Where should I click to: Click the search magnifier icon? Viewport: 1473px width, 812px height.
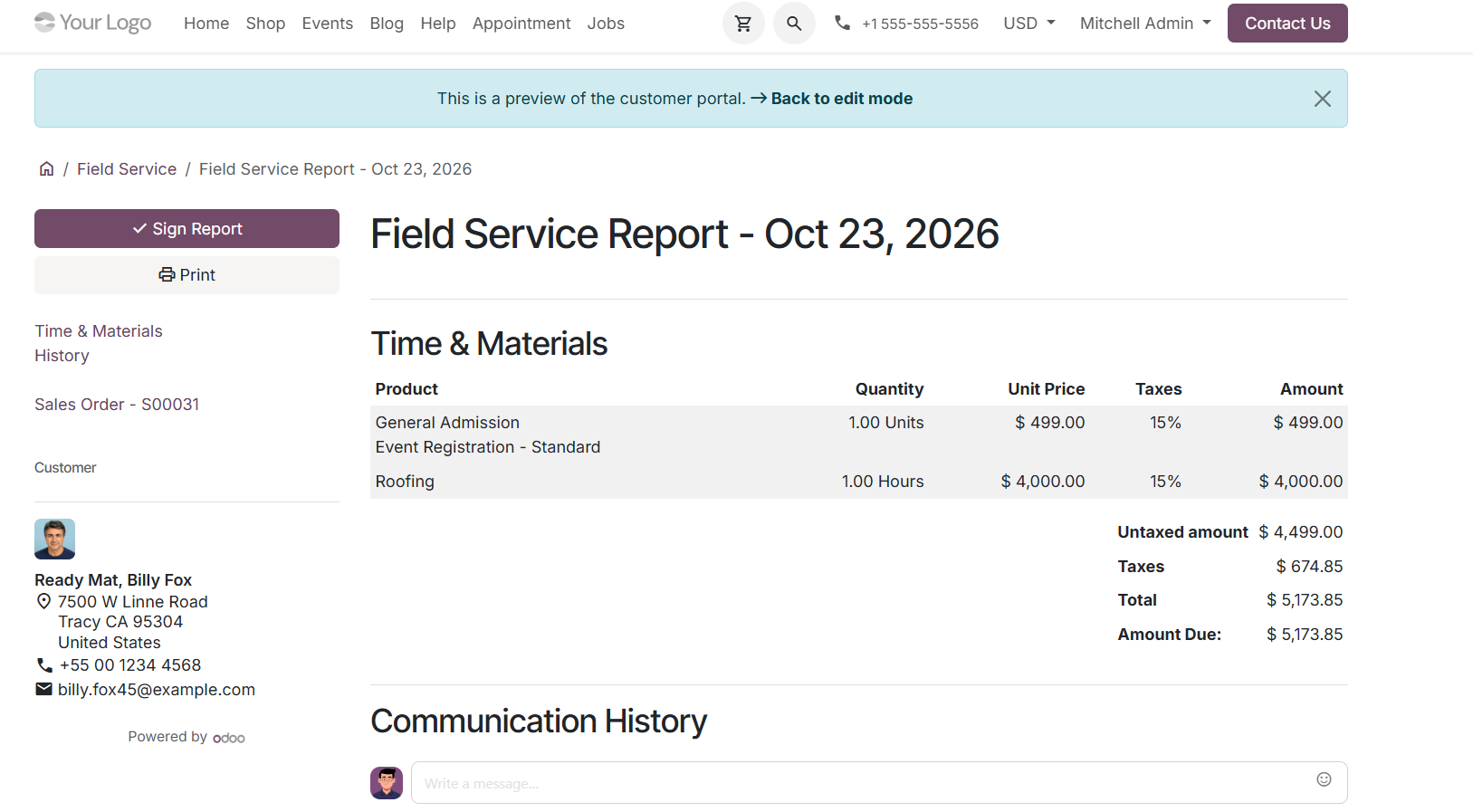point(794,24)
